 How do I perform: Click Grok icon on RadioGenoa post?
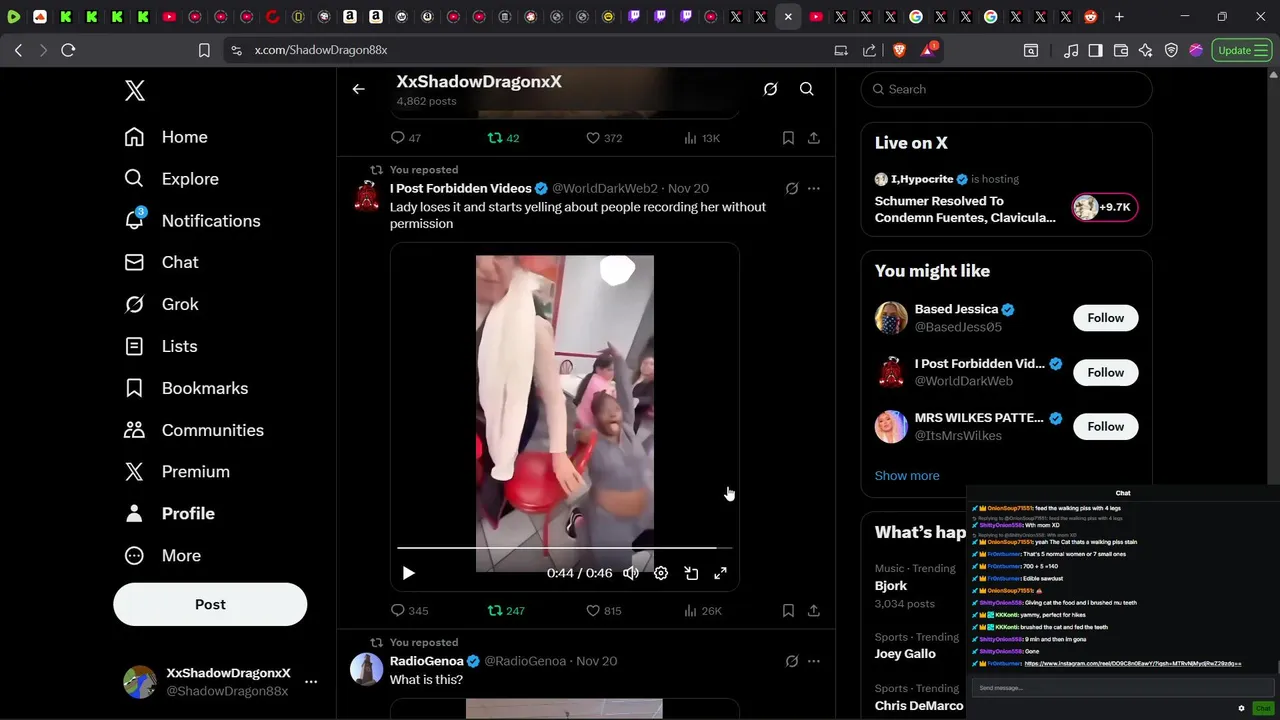(792, 661)
